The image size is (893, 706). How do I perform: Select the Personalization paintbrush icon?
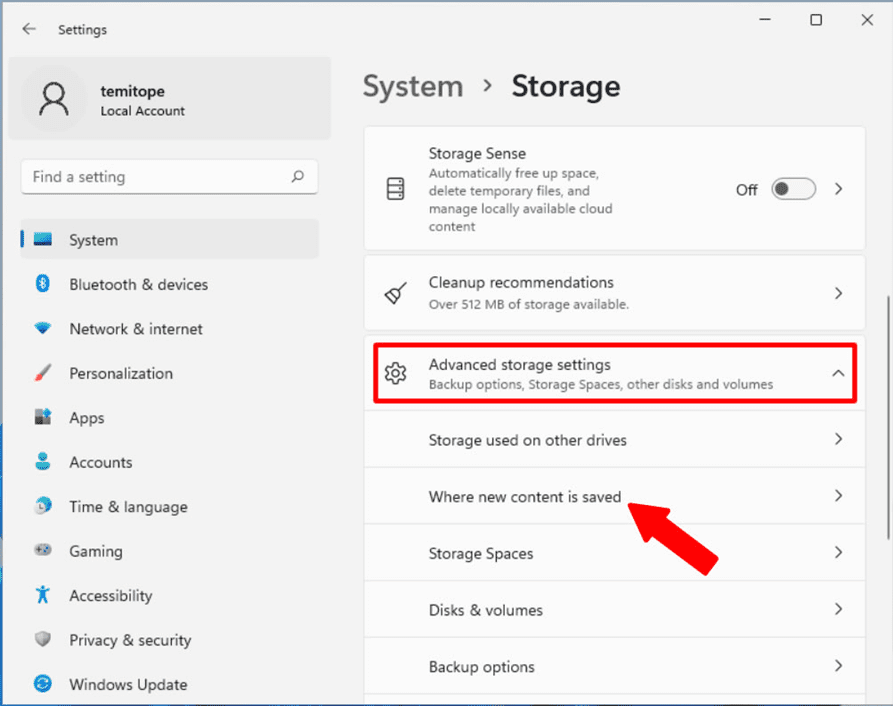point(43,373)
